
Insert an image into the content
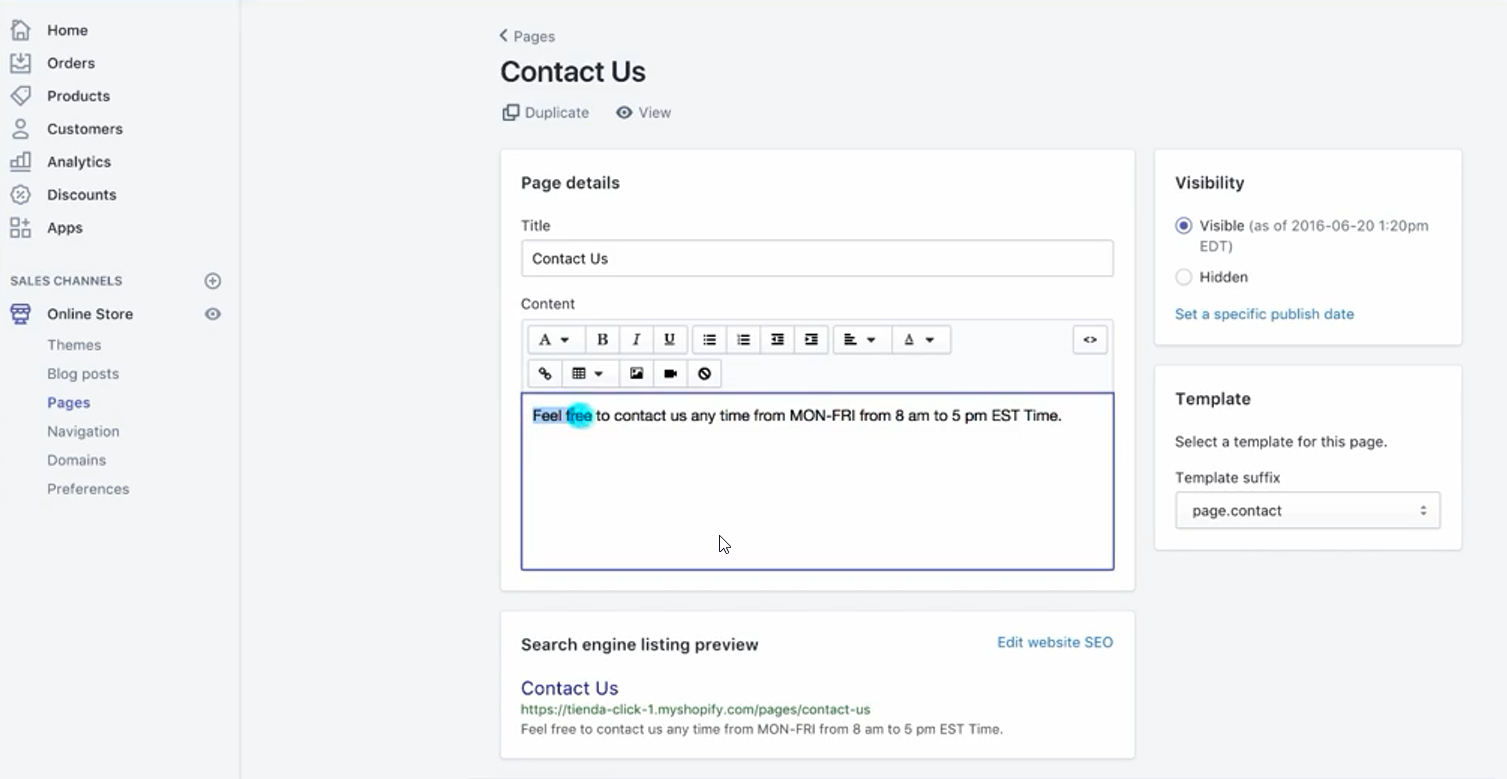(636, 374)
